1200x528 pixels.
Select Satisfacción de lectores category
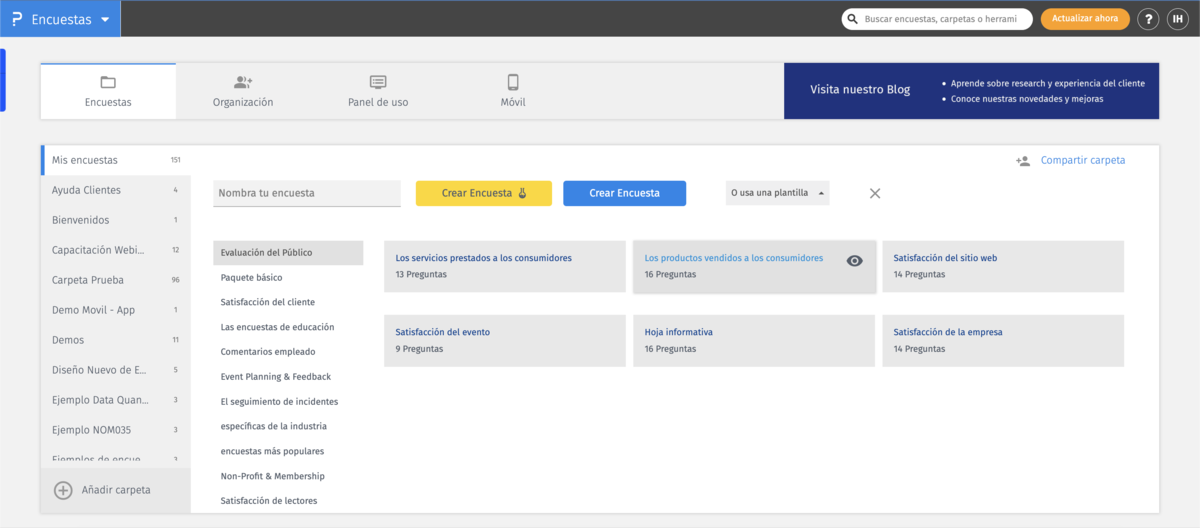coord(288,501)
